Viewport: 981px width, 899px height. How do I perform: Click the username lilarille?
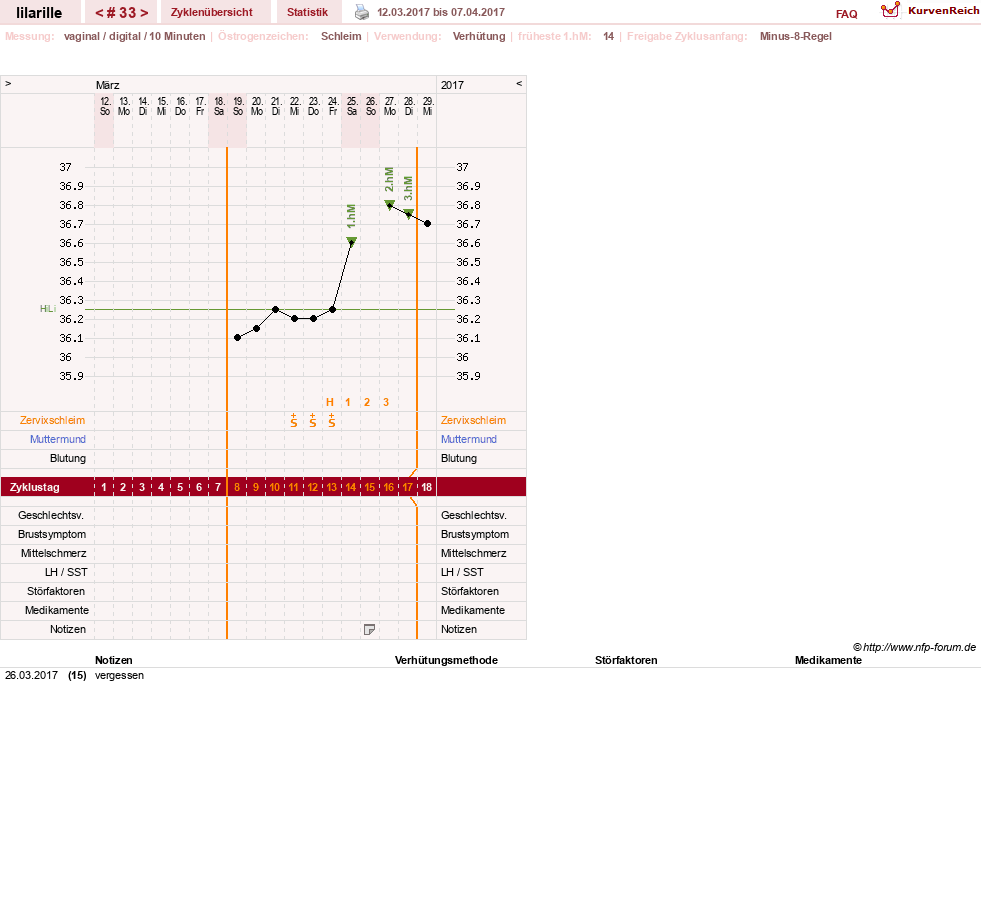(x=39, y=13)
